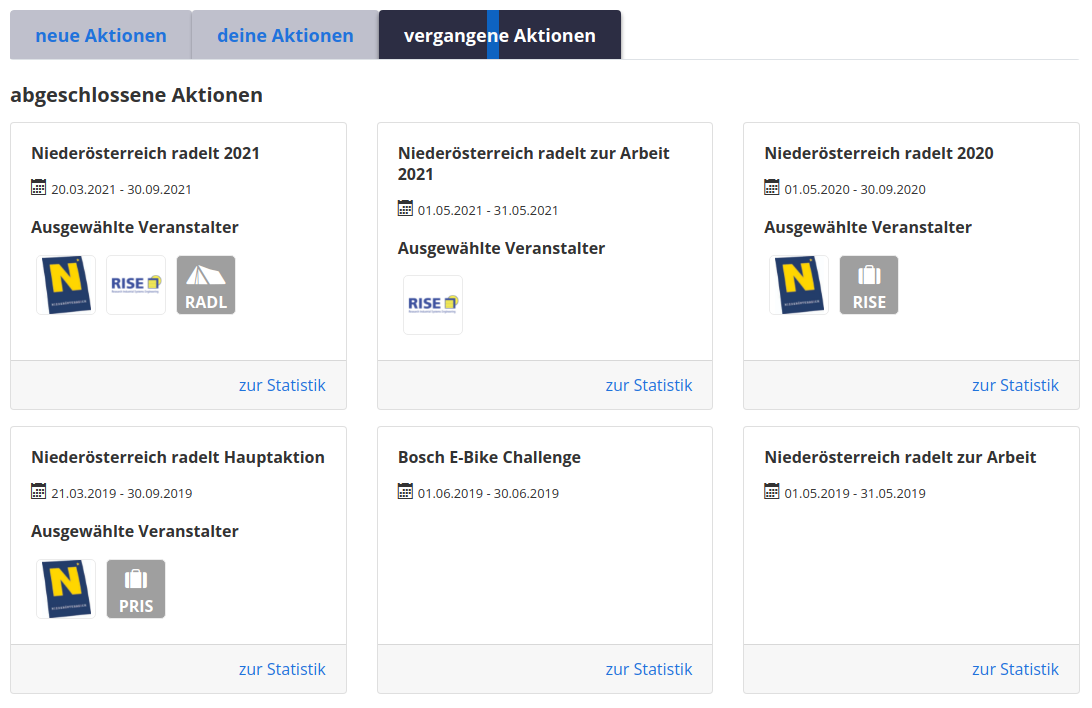Open zur Statistik for radelt zur Arbeit 2019
The width and height of the screenshot is (1092, 708).
tap(1015, 669)
